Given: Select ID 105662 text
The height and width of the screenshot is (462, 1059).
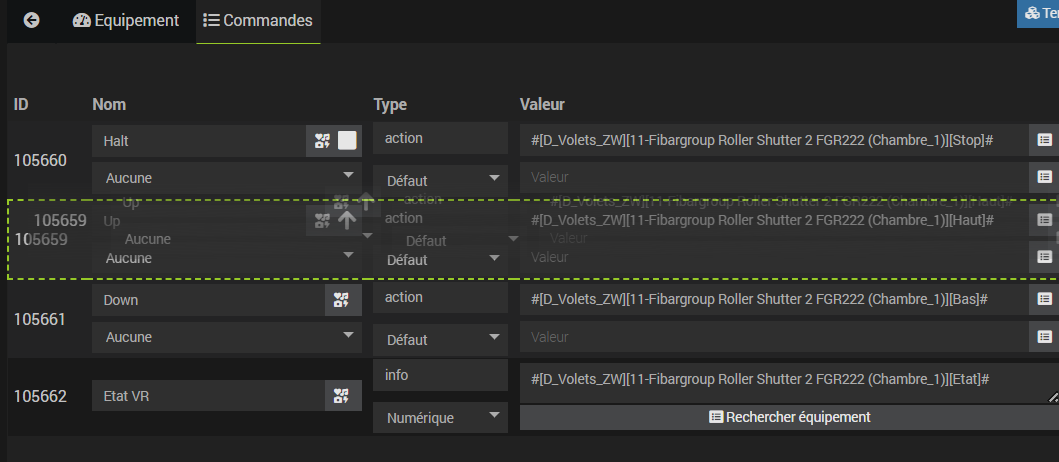Looking at the screenshot, I should tap(41, 396).
